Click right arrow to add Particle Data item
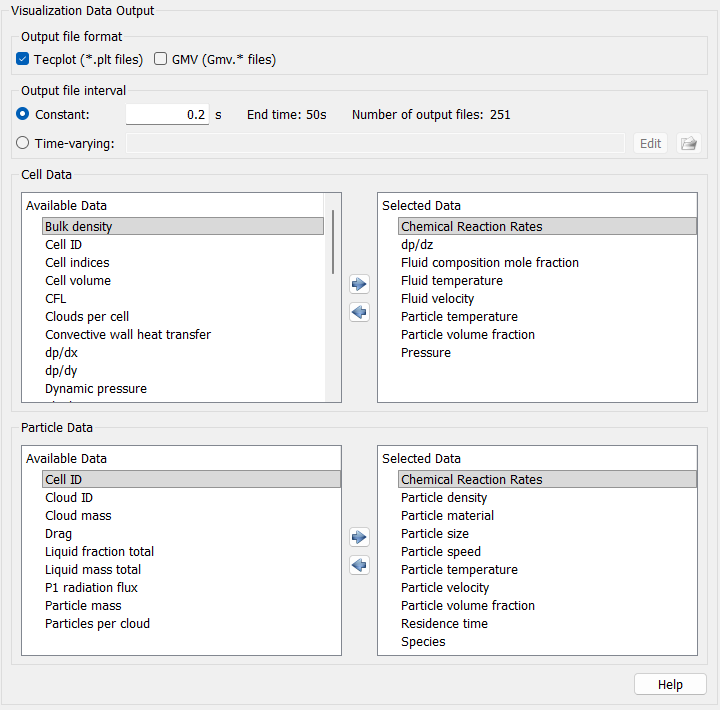The image size is (720, 710). click(359, 537)
